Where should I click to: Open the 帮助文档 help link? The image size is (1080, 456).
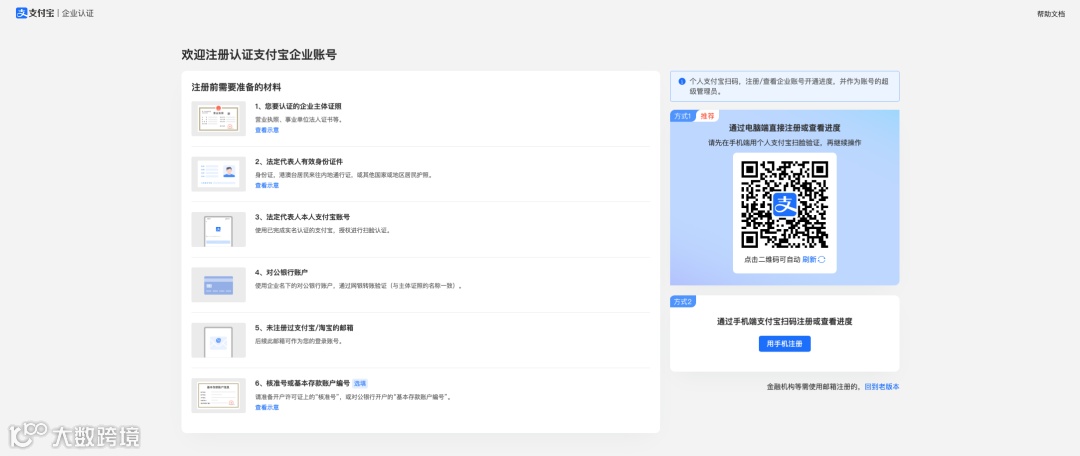(x=1050, y=14)
